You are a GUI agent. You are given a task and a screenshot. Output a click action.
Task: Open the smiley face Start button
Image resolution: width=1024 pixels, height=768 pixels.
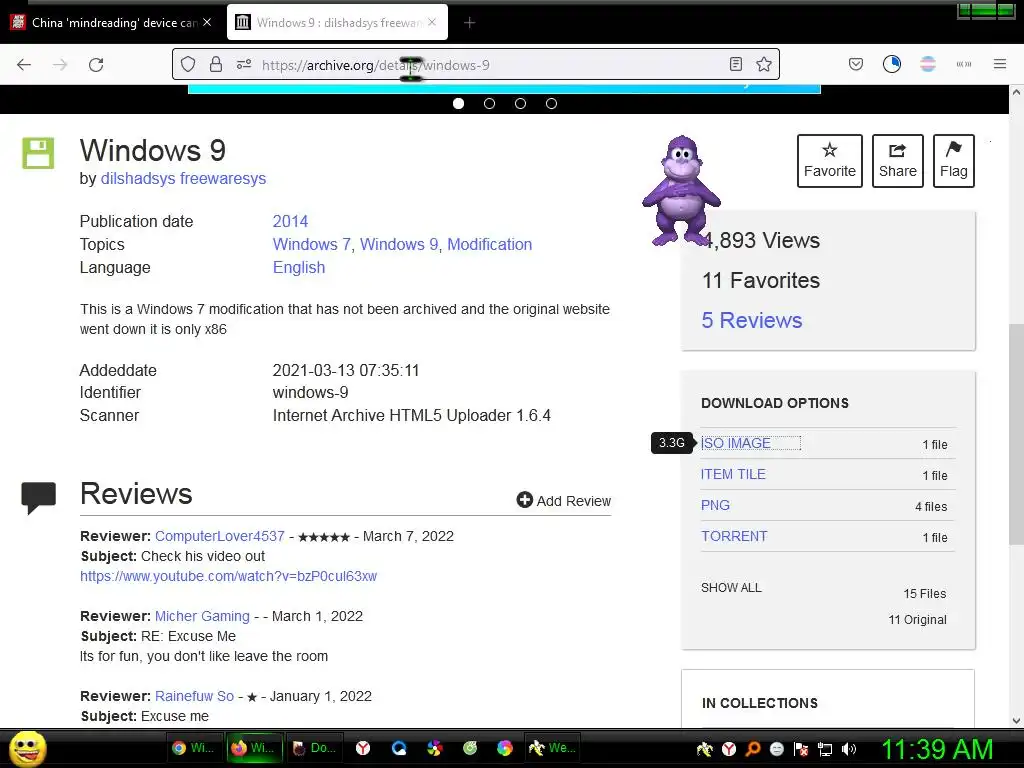click(28, 748)
